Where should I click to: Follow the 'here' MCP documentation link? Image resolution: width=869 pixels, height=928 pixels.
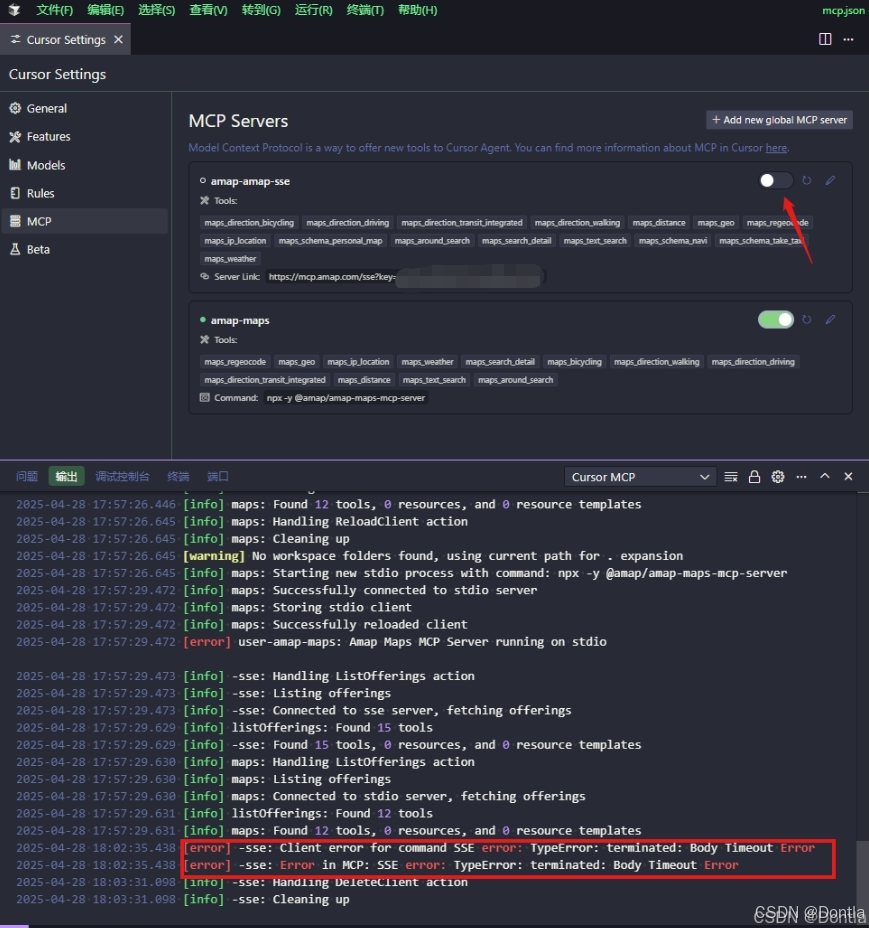click(776, 148)
